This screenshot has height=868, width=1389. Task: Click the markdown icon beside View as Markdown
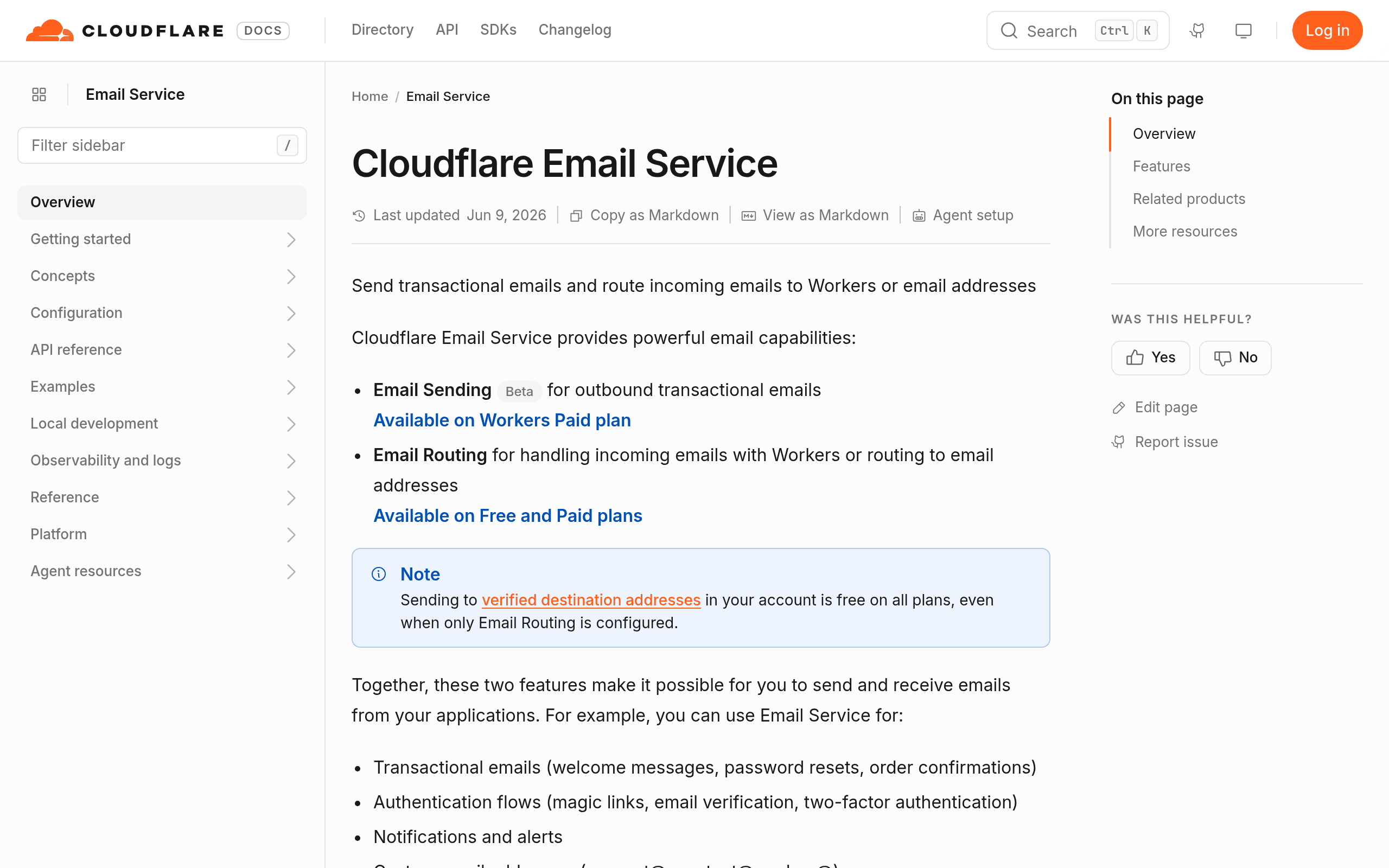(748, 216)
